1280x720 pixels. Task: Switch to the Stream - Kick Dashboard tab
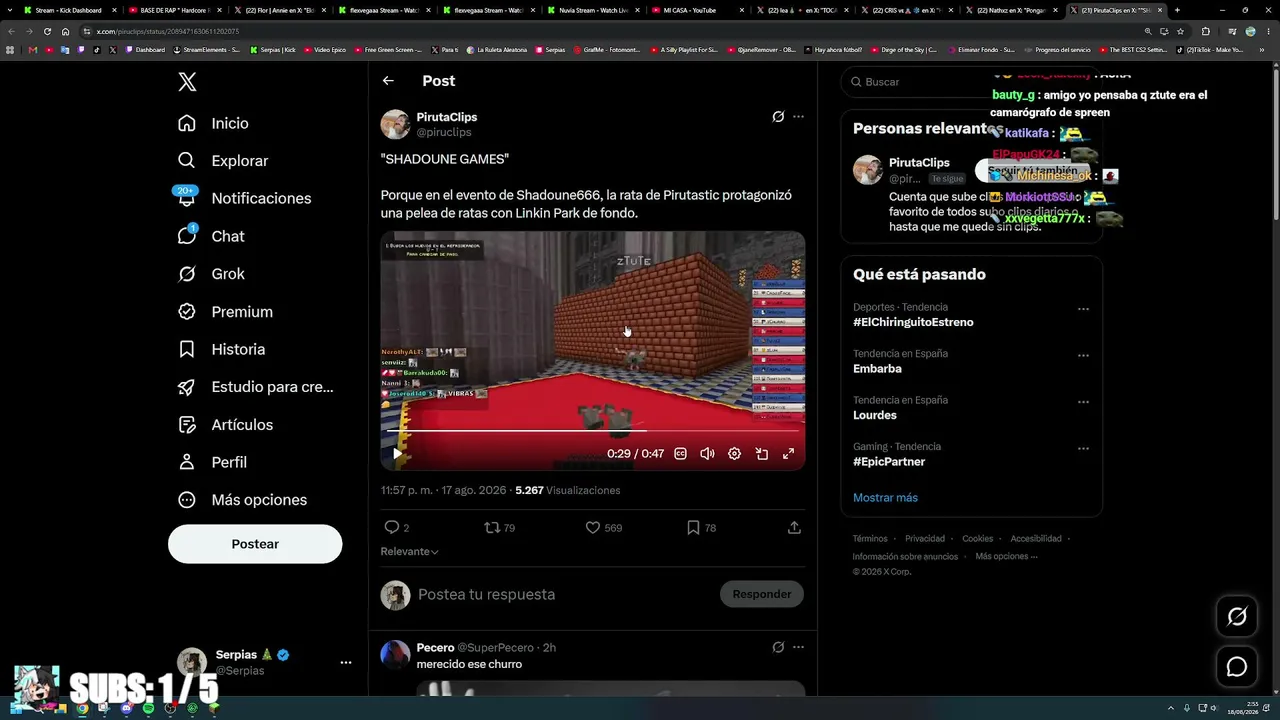[68, 10]
